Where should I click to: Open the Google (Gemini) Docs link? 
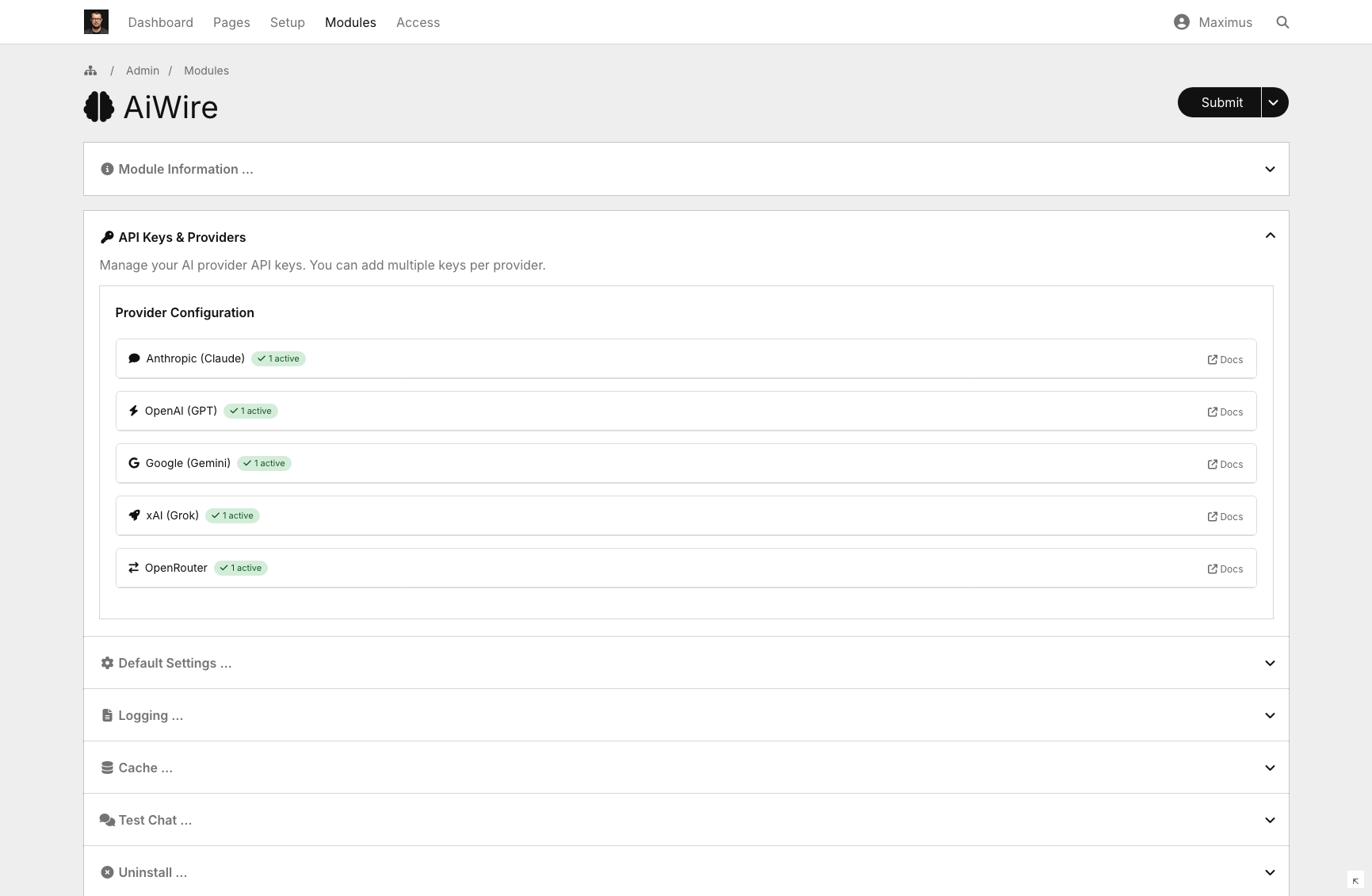point(1225,464)
